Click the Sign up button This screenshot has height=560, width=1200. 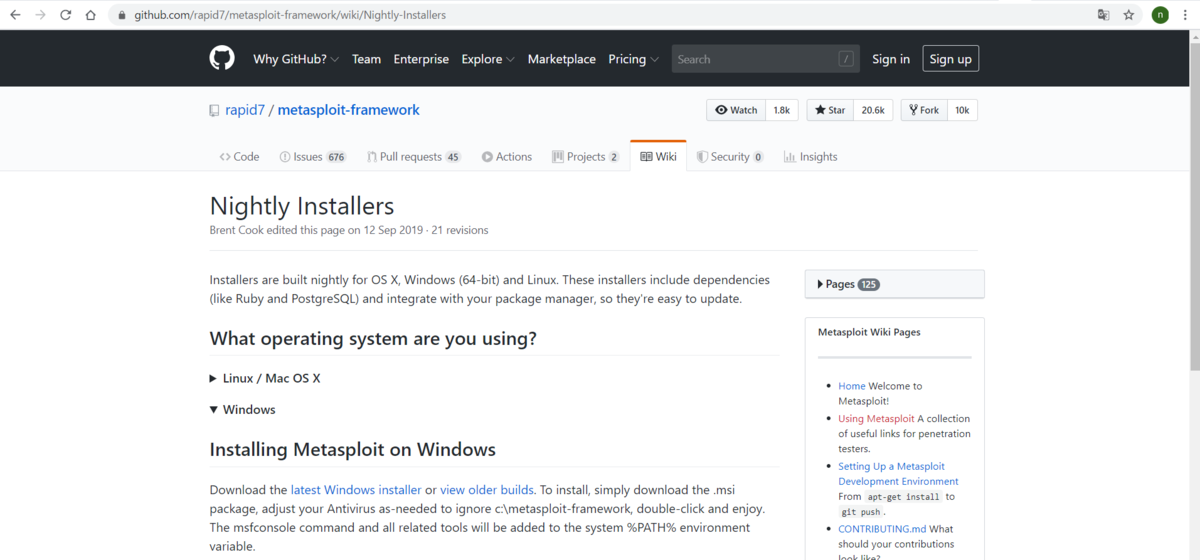950,59
